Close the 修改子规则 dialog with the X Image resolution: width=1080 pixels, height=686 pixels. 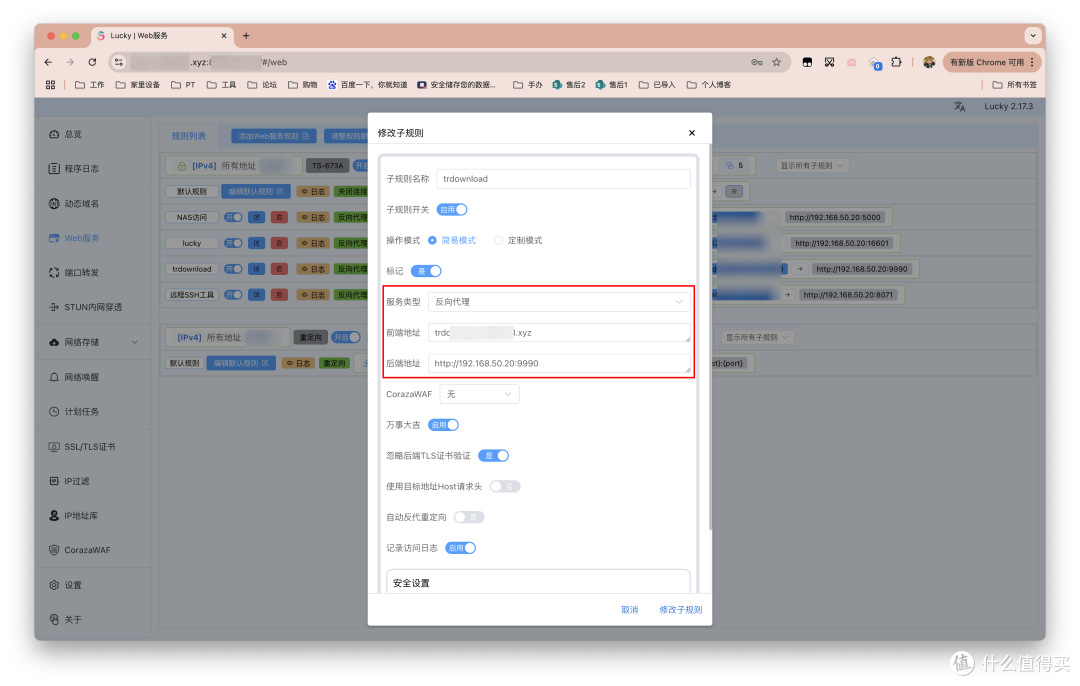692,133
